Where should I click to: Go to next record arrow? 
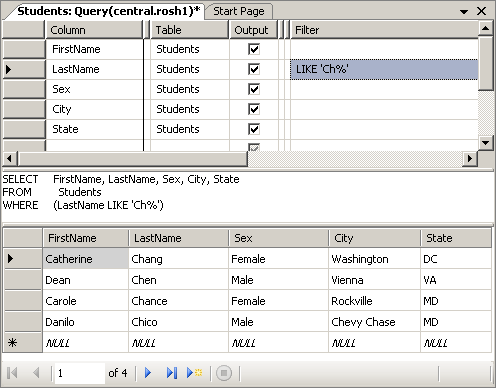pos(148,373)
